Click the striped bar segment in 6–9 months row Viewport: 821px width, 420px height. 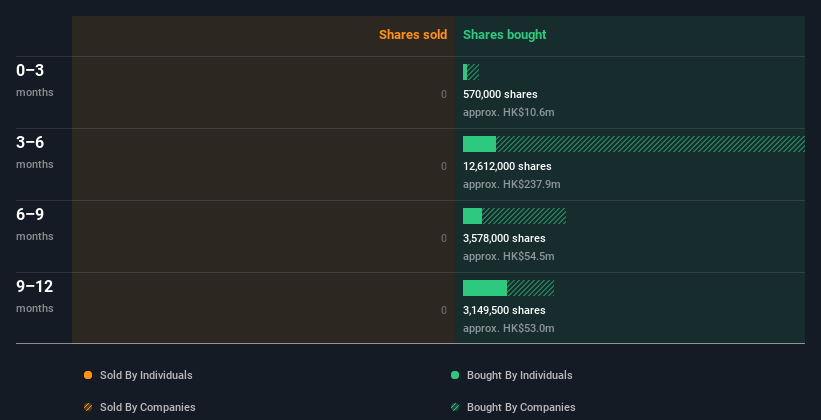[524, 216]
